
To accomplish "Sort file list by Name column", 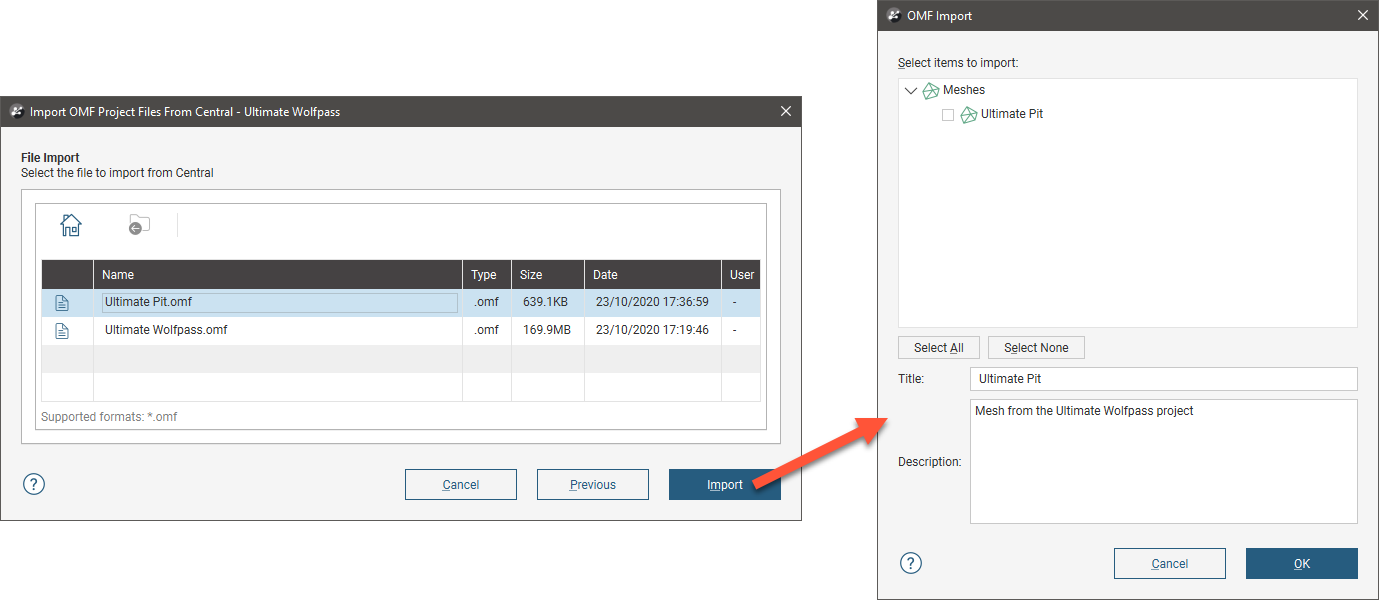I will tap(277, 275).
